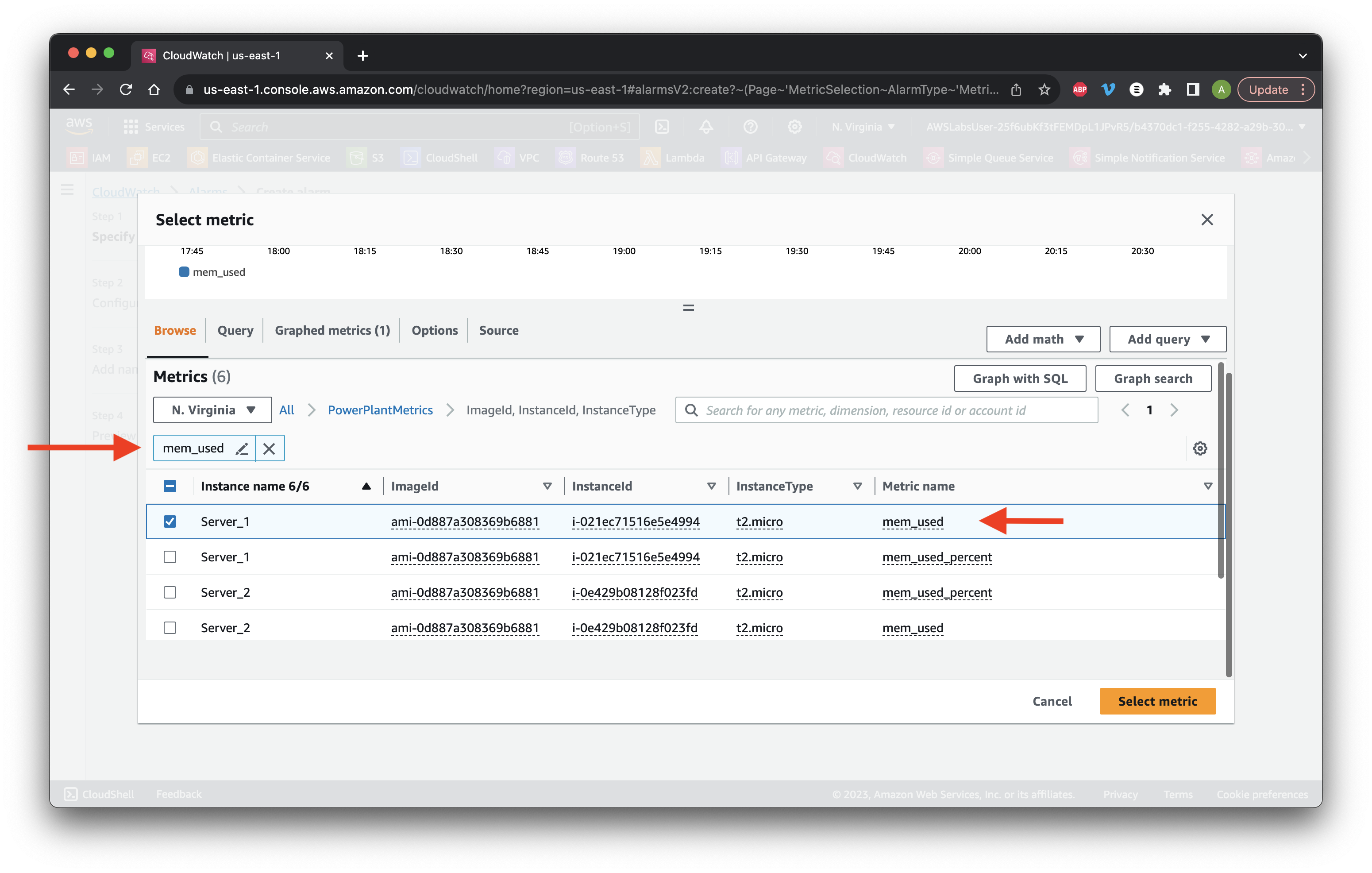Check the Server_1 mem_used_percent row

point(170,557)
